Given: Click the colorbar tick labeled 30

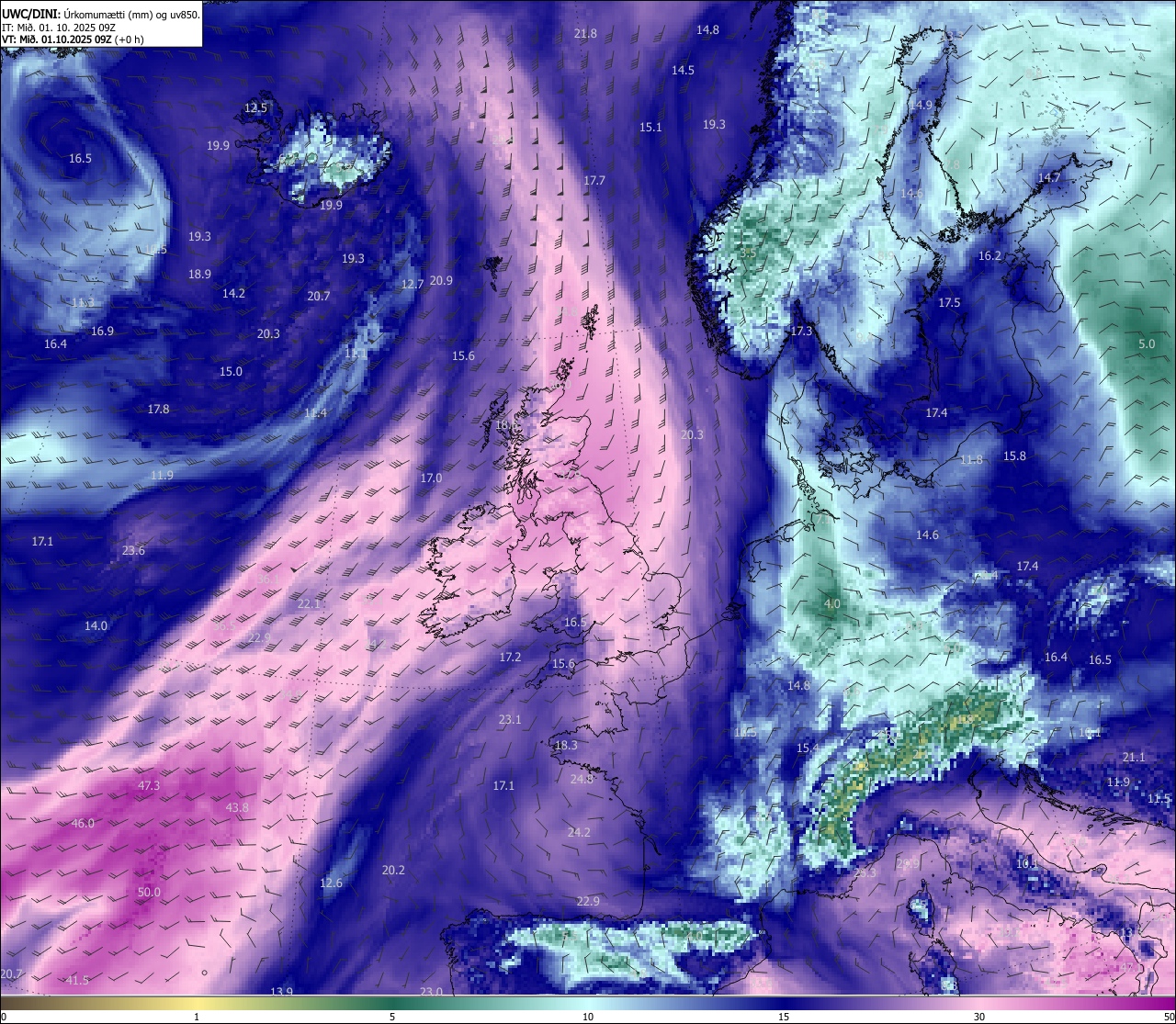Looking at the screenshot, I should 979,1017.
